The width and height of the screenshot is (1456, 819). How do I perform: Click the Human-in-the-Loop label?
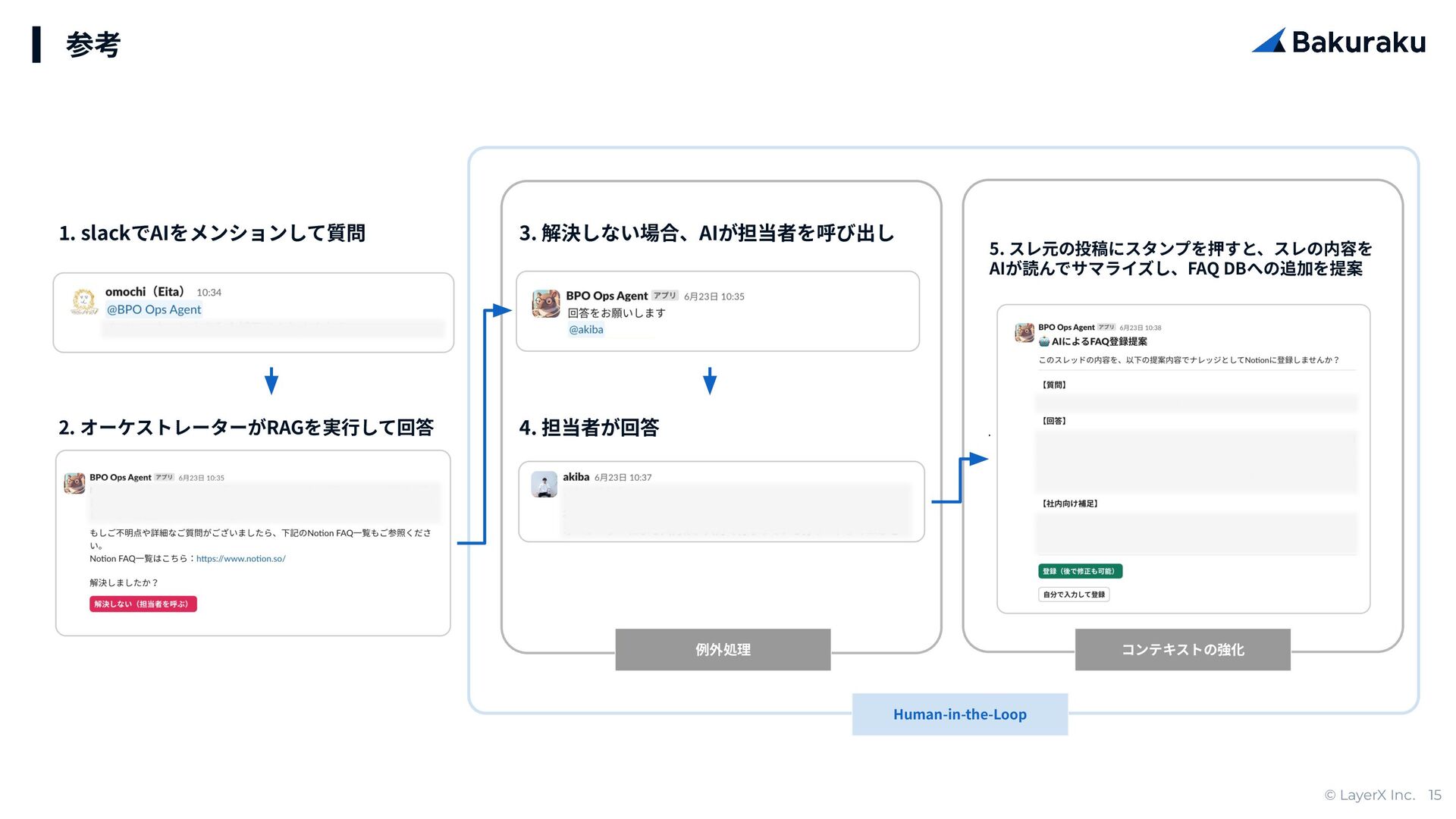(959, 714)
